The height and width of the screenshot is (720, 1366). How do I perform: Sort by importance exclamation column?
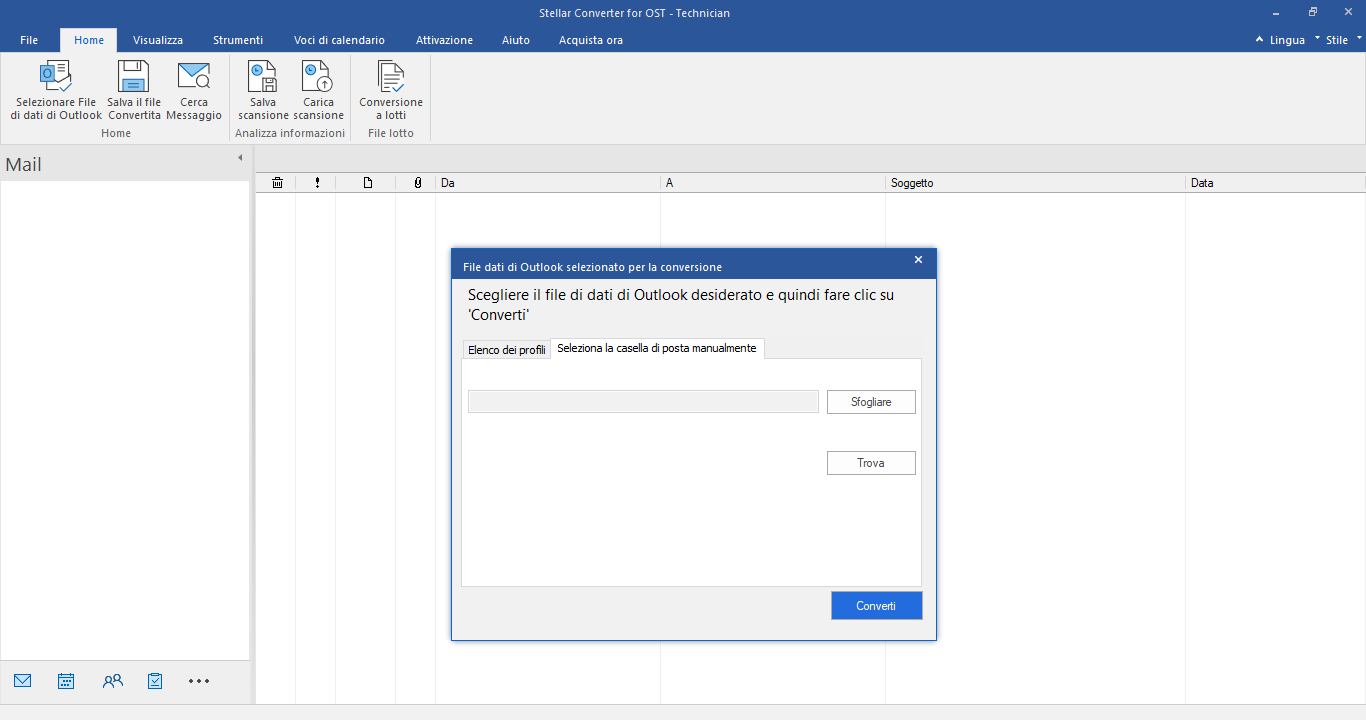pyautogui.click(x=317, y=183)
